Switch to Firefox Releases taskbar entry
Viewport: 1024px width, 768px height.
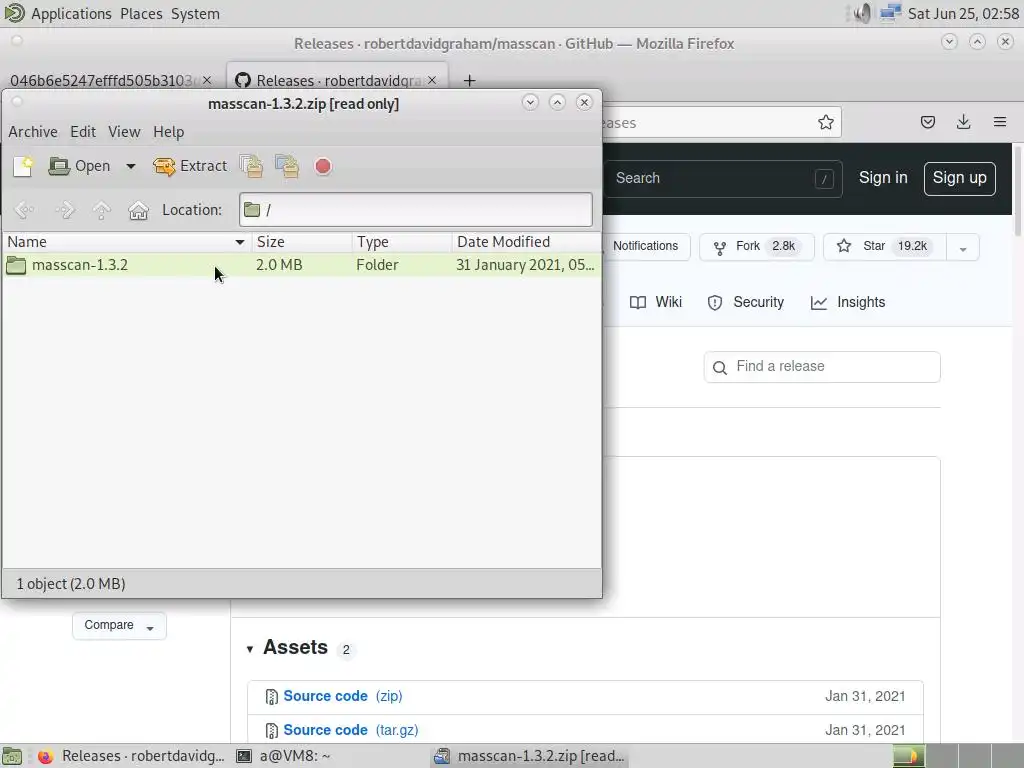[x=131, y=756]
